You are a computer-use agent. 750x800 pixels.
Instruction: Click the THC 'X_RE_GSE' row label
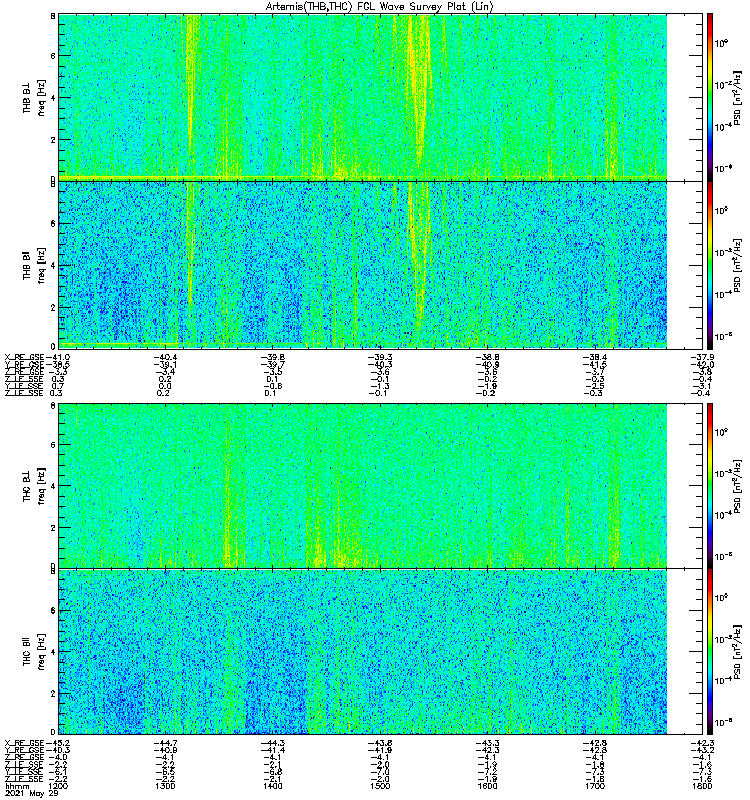[24, 743]
